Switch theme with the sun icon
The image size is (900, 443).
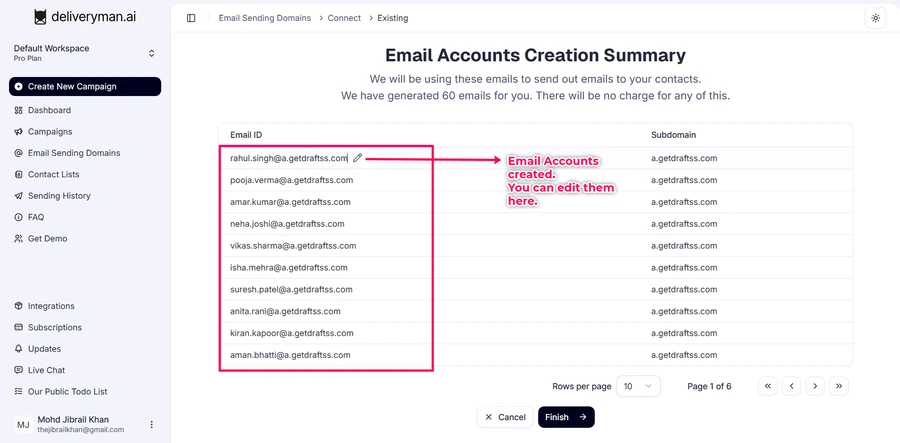coord(875,18)
